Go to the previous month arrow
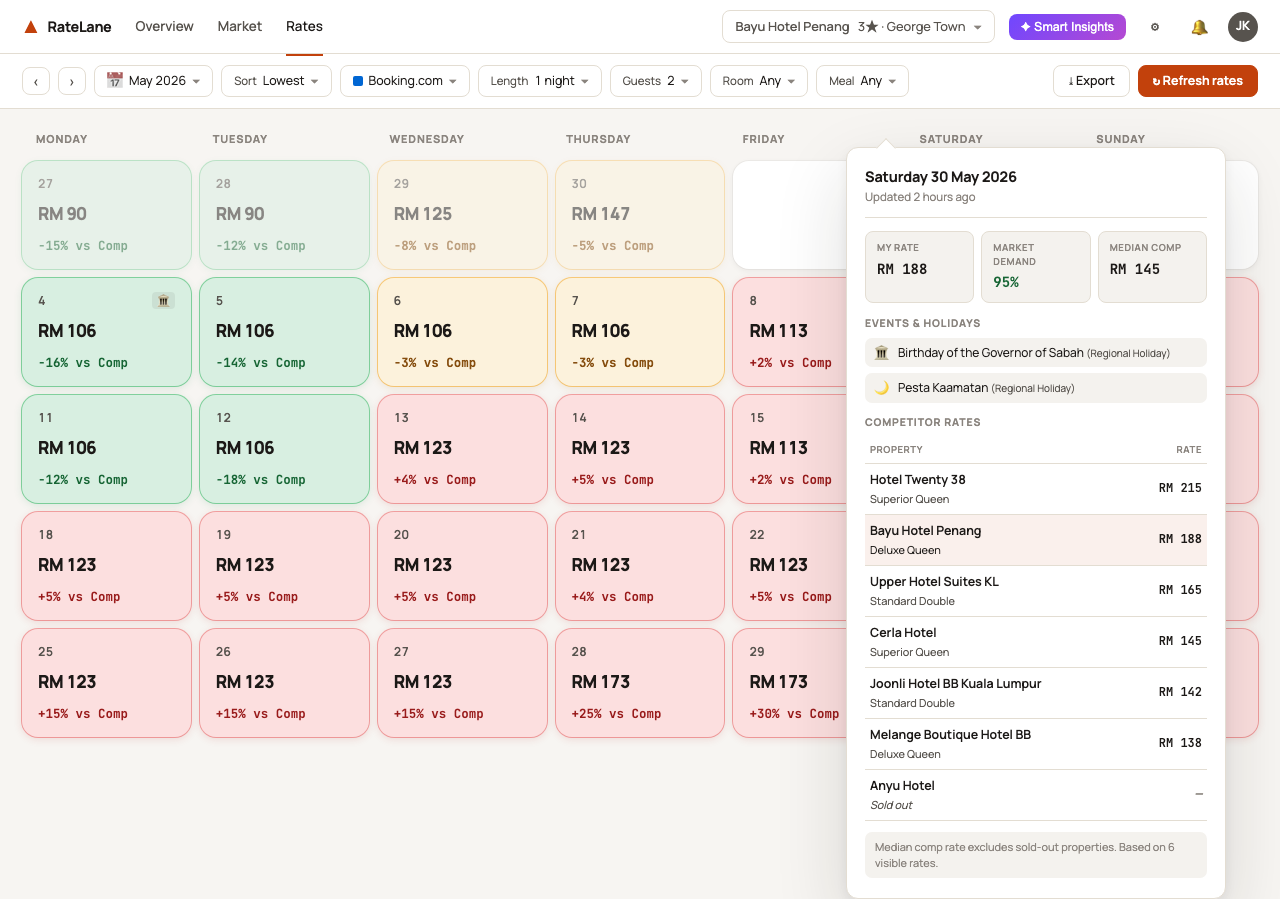The width and height of the screenshot is (1280, 899). 36,81
